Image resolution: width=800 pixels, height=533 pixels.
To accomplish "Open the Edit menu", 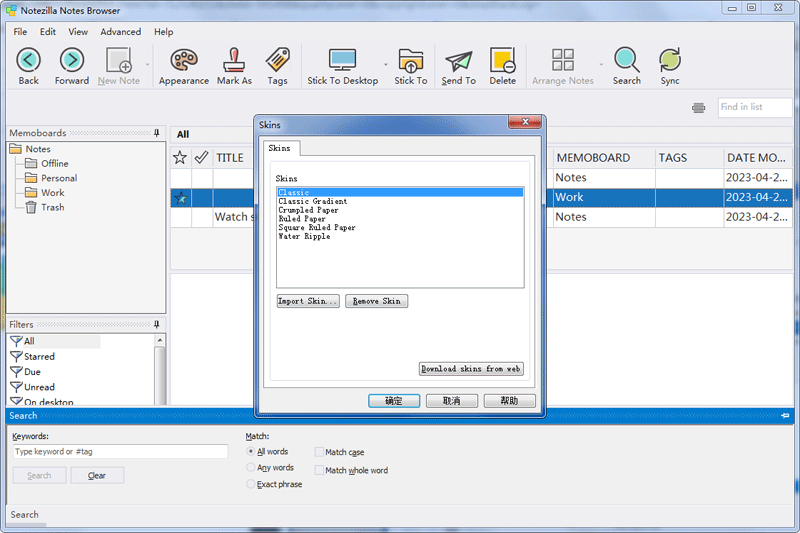I will [x=48, y=32].
